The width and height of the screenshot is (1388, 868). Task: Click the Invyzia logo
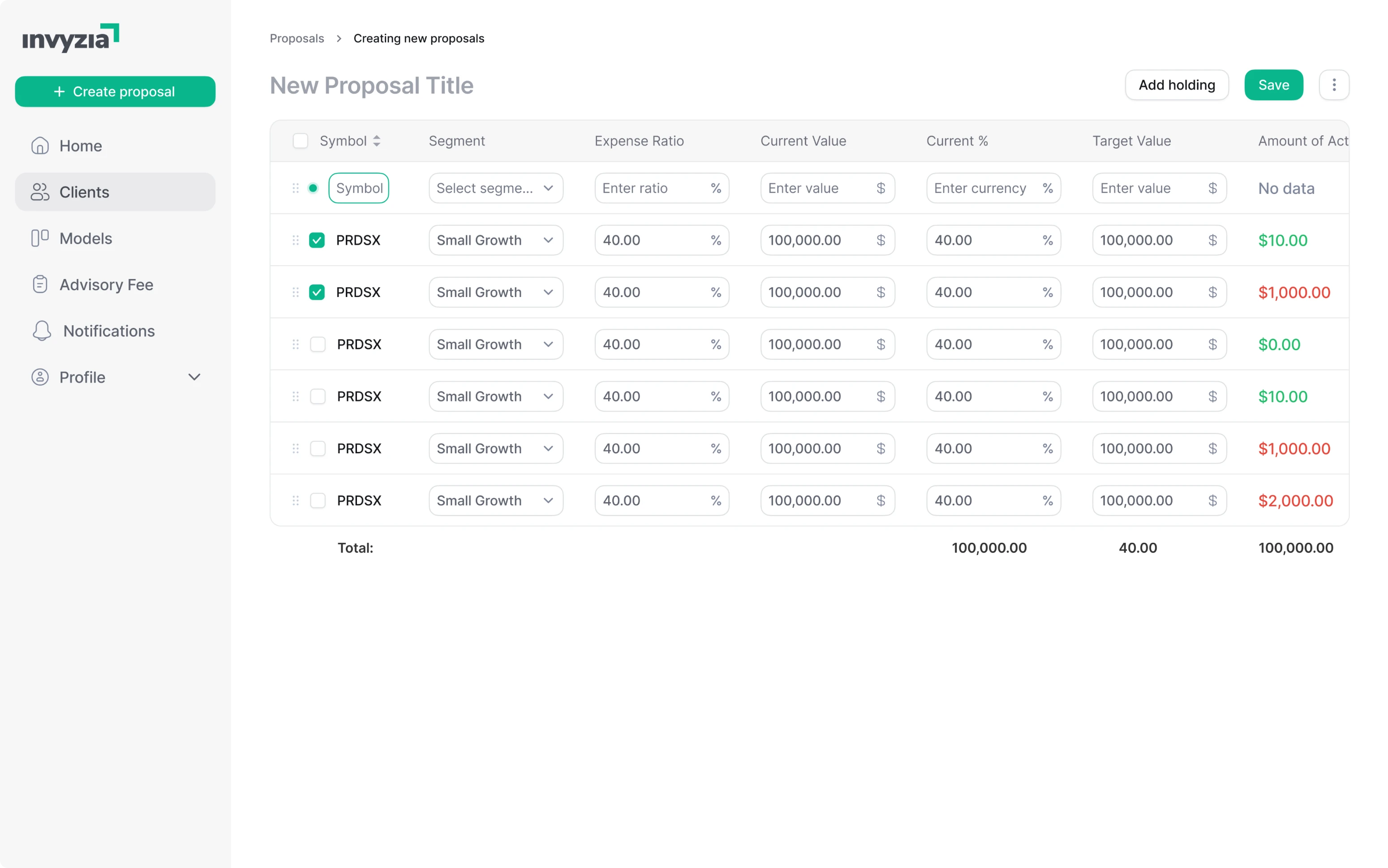(71, 38)
